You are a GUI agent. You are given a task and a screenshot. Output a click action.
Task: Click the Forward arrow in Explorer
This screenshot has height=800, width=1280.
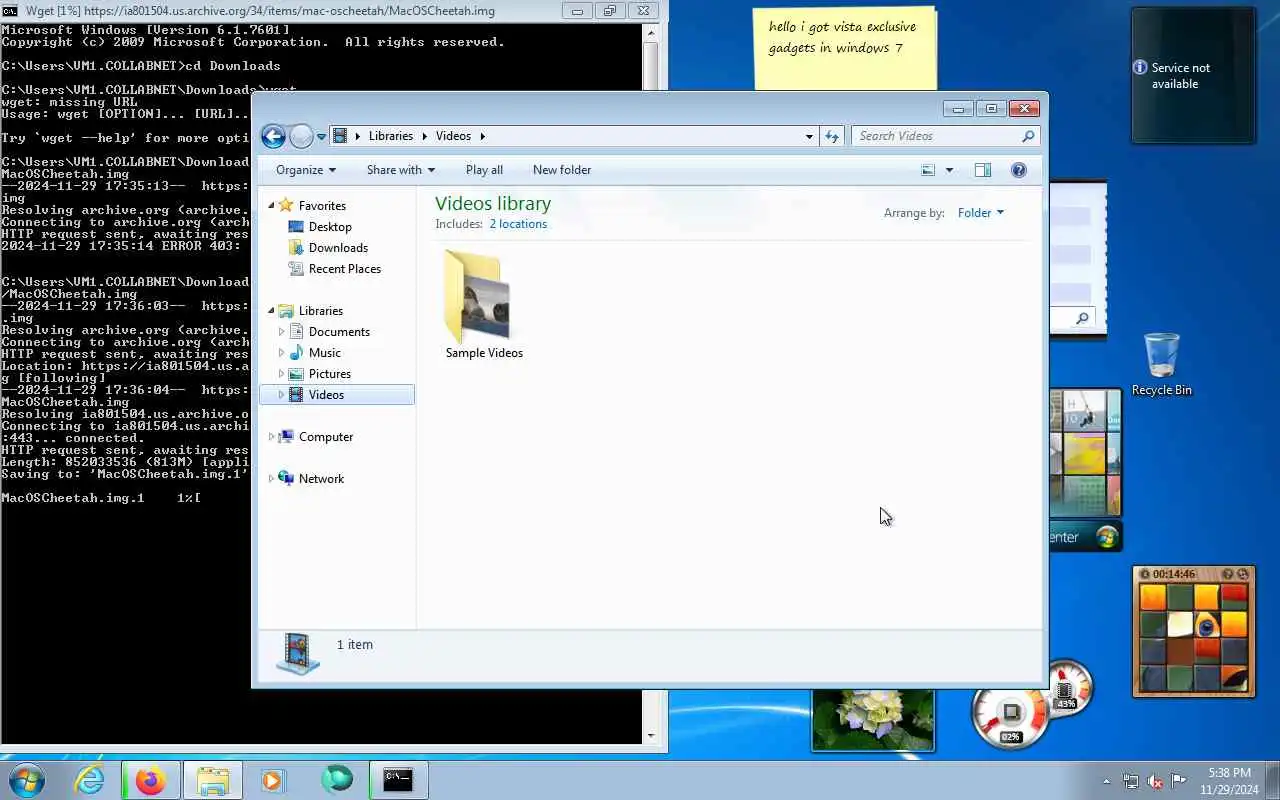[301, 137]
